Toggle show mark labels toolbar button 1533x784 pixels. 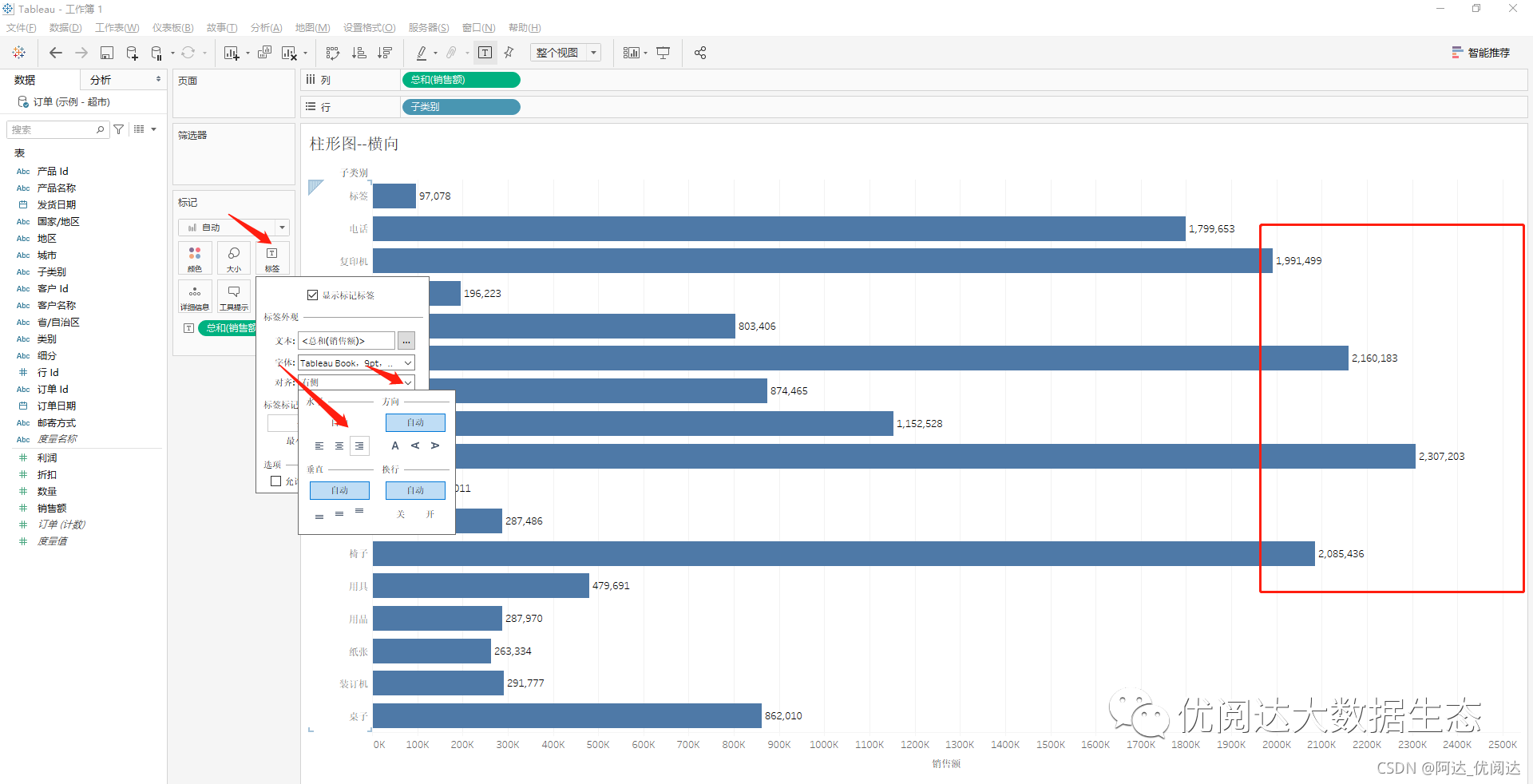click(485, 53)
